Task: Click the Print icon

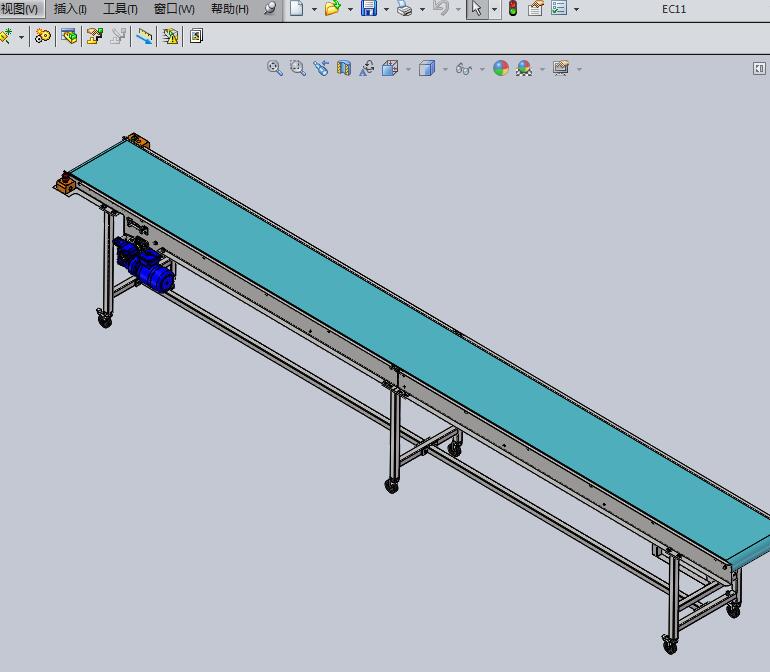Action: click(x=404, y=8)
